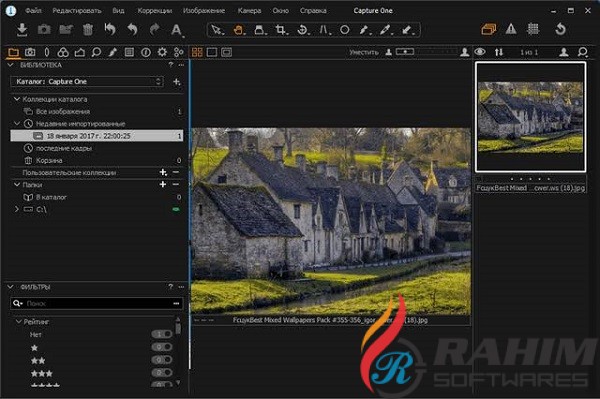
Task: Click the Import images arrow icon
Action: click(x=22, y=29)
